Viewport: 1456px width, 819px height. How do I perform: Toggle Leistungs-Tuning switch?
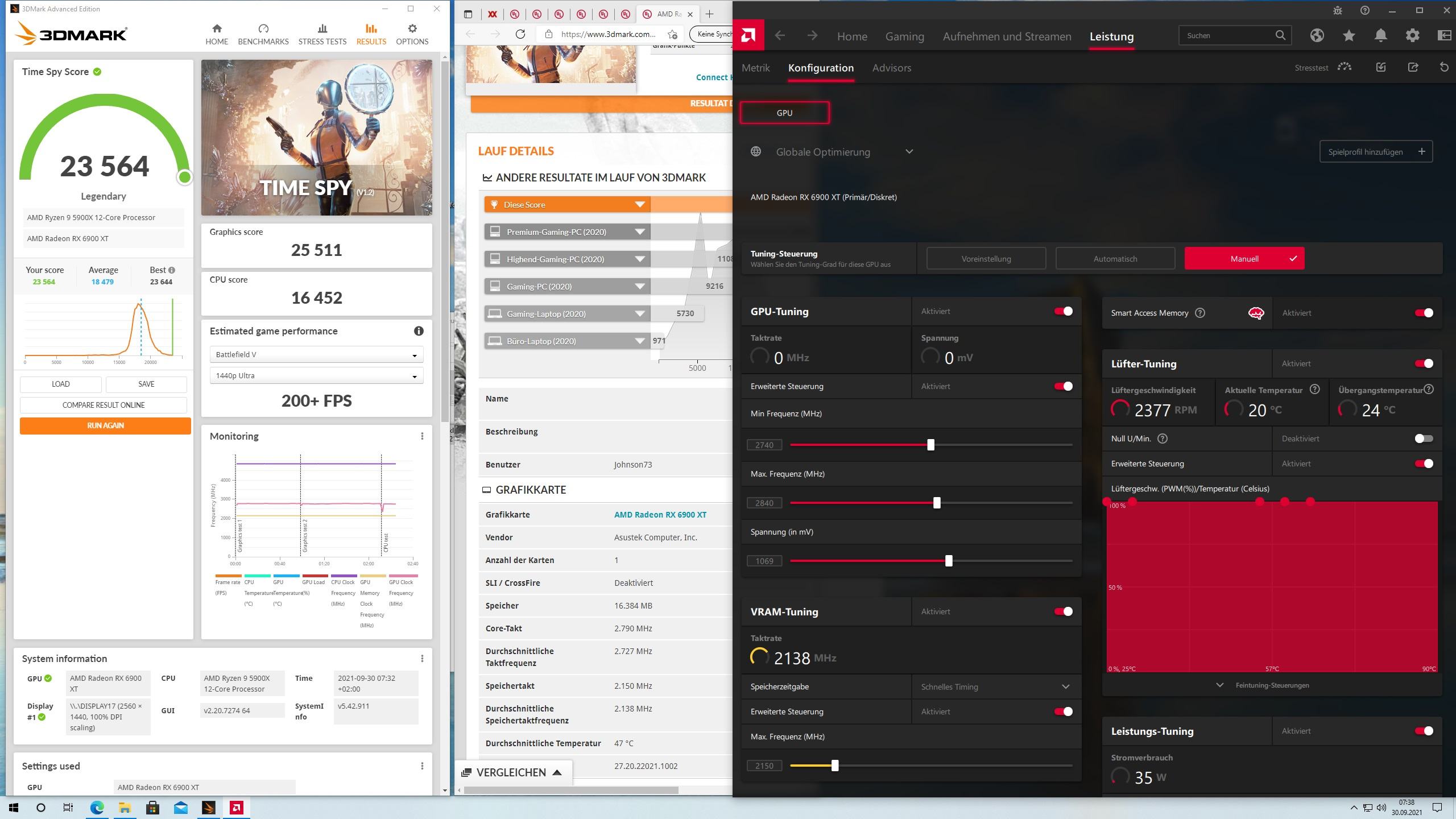coord(1424,731)
